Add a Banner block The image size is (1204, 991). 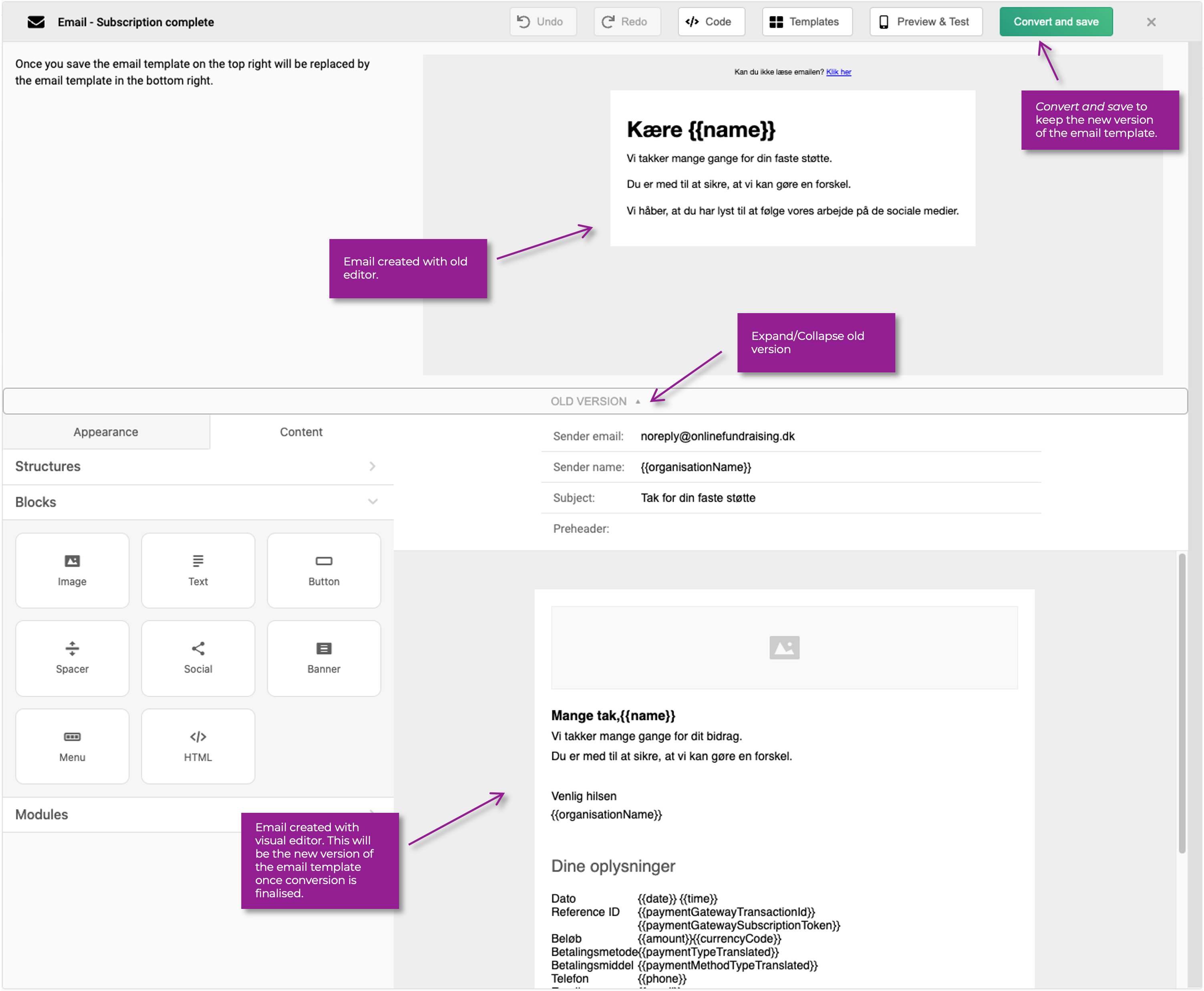pos(324,657)
